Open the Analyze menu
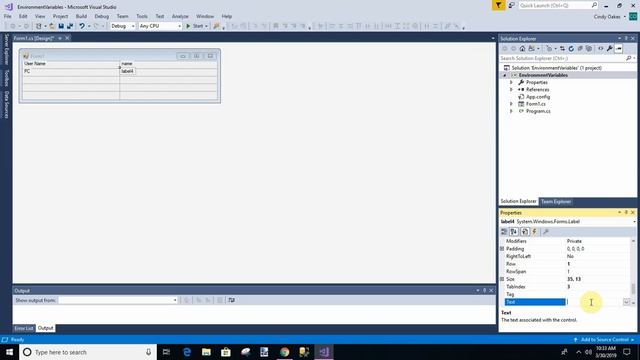640x360 pixels. point(180,16)
